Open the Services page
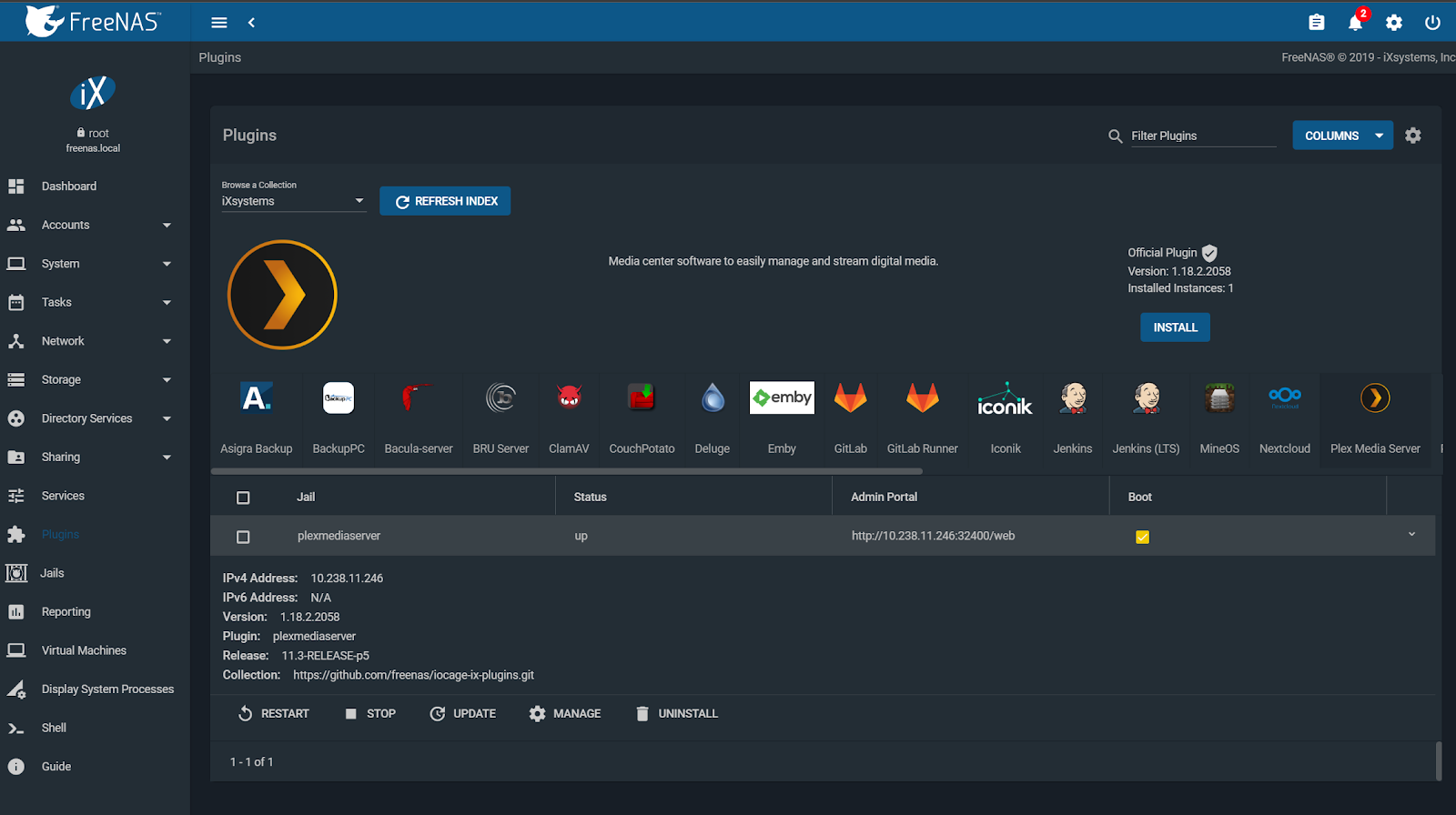Screen dimensions: 1456x815 pos(95,496)
